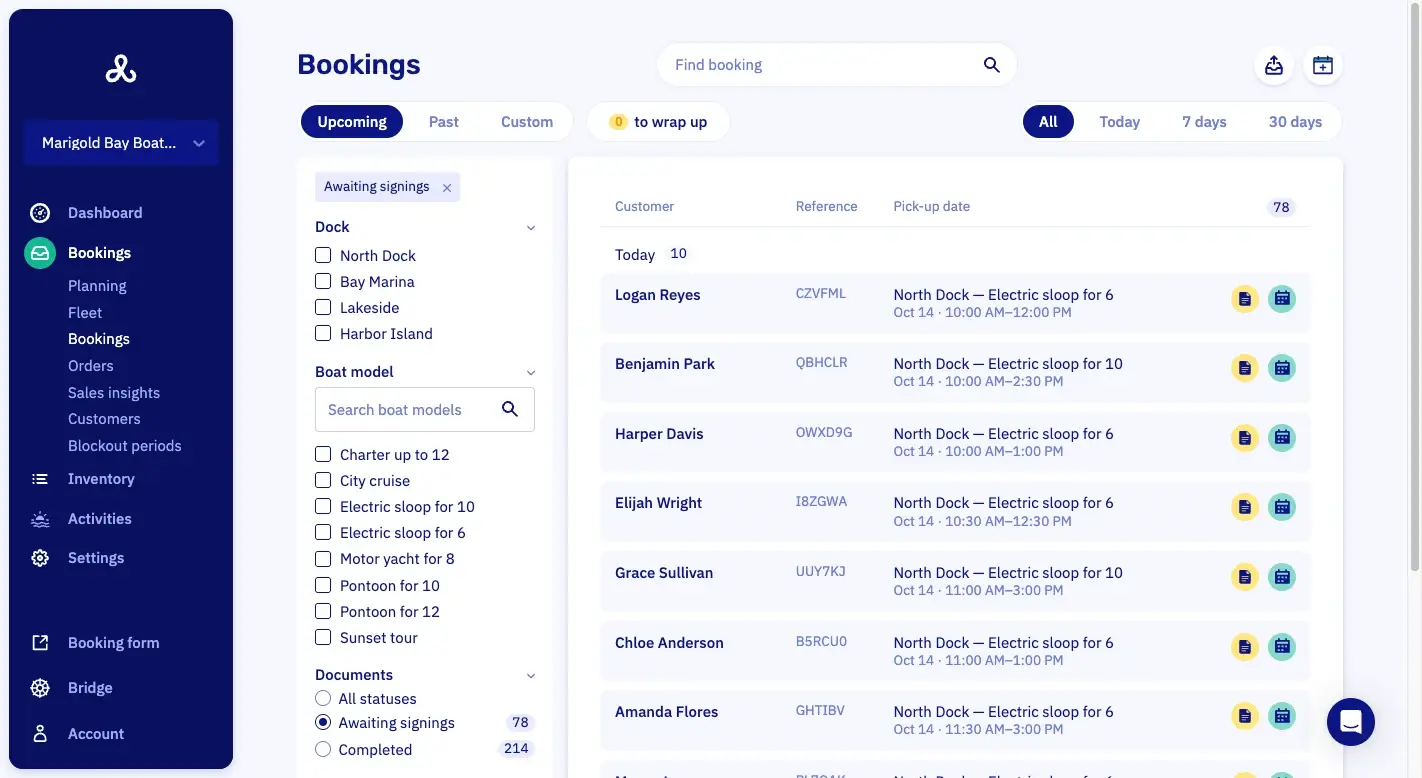Open Marigold Bay Boat company dropdown
This screenshot has height=778, width=1422.
[121, 143]
